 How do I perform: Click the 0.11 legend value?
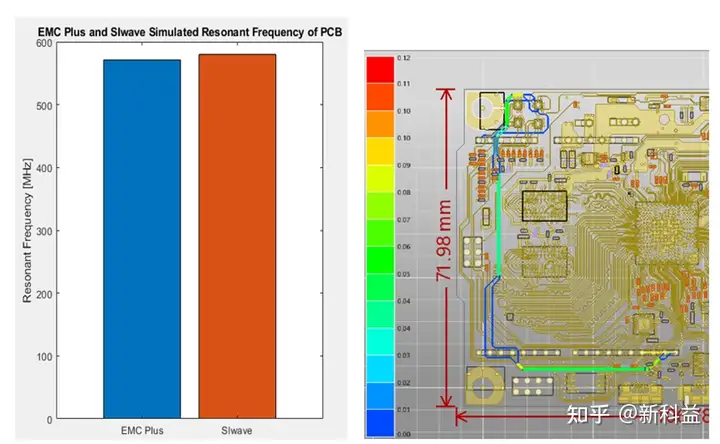pos(404,84)
